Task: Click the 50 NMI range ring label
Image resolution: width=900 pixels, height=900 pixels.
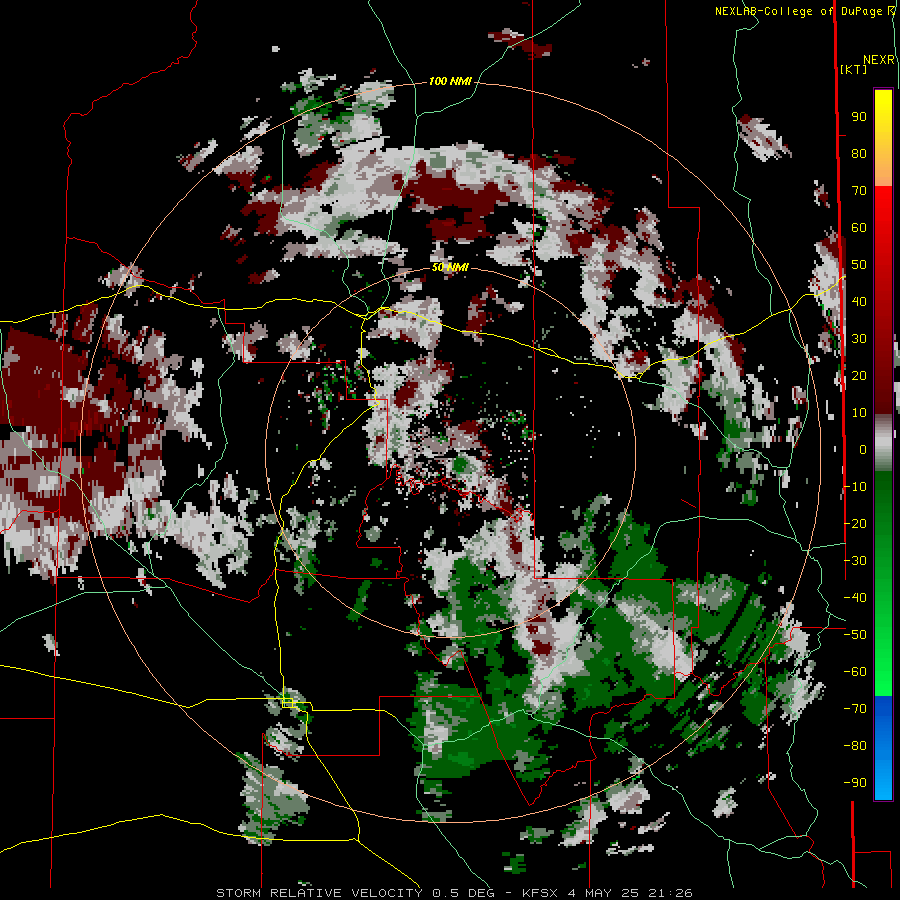Action: point(450,267)
